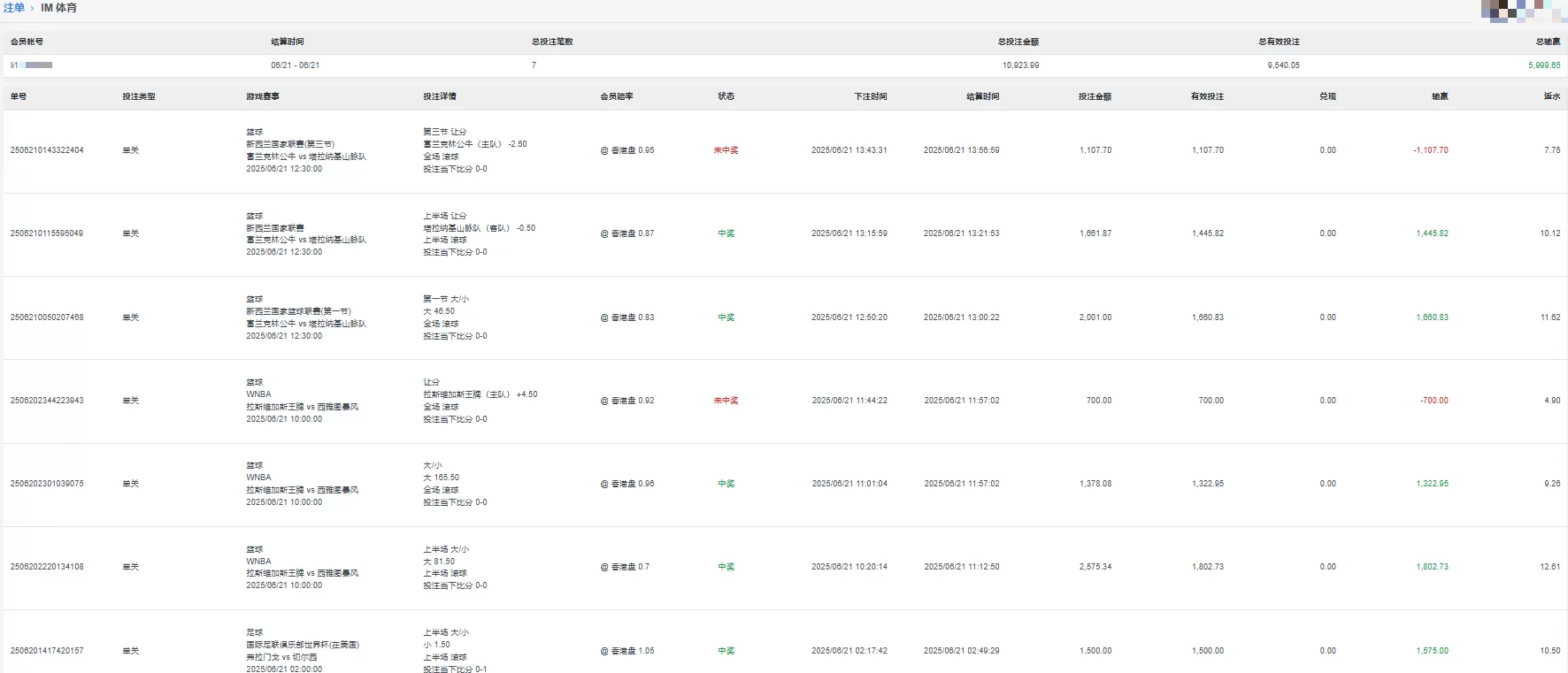The width and height of the screenshot is (1568, 673).
Task: Click the 输赢 column header
Action: coord(1441,96)
